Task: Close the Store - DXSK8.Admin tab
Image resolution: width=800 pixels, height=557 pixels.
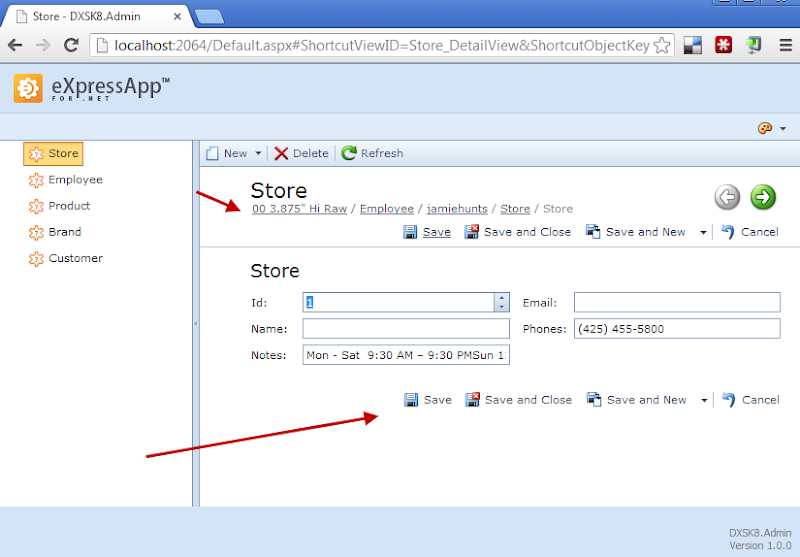Action: click(x=177, y=16)
